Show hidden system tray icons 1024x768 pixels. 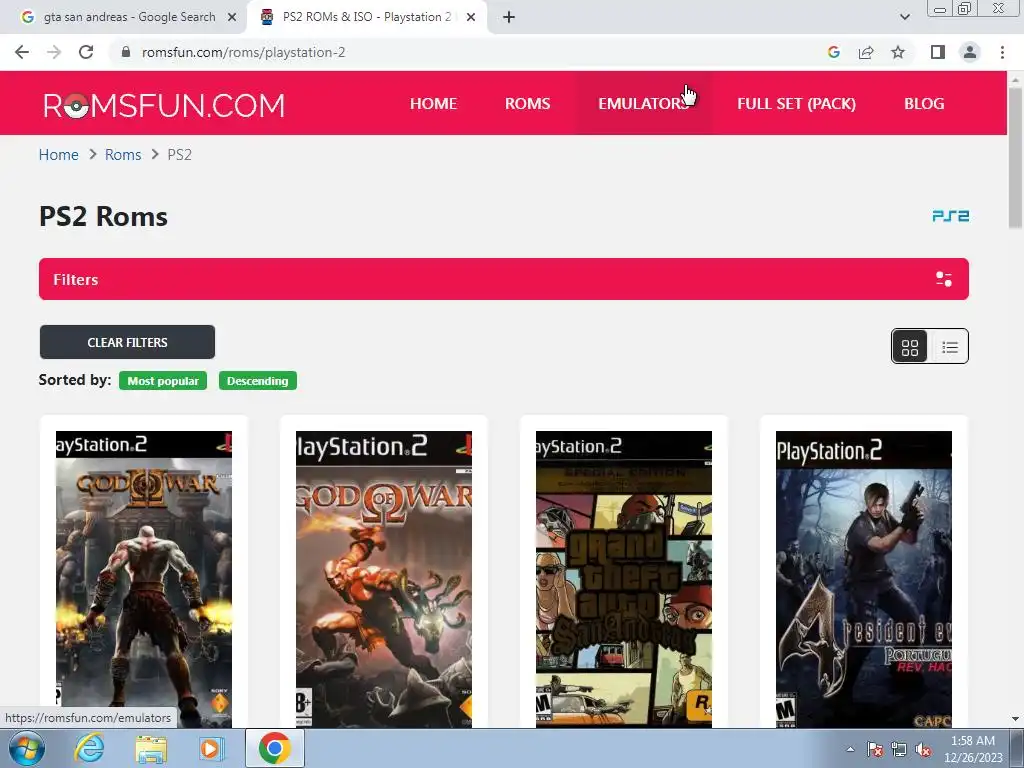[x=850, y=749]
